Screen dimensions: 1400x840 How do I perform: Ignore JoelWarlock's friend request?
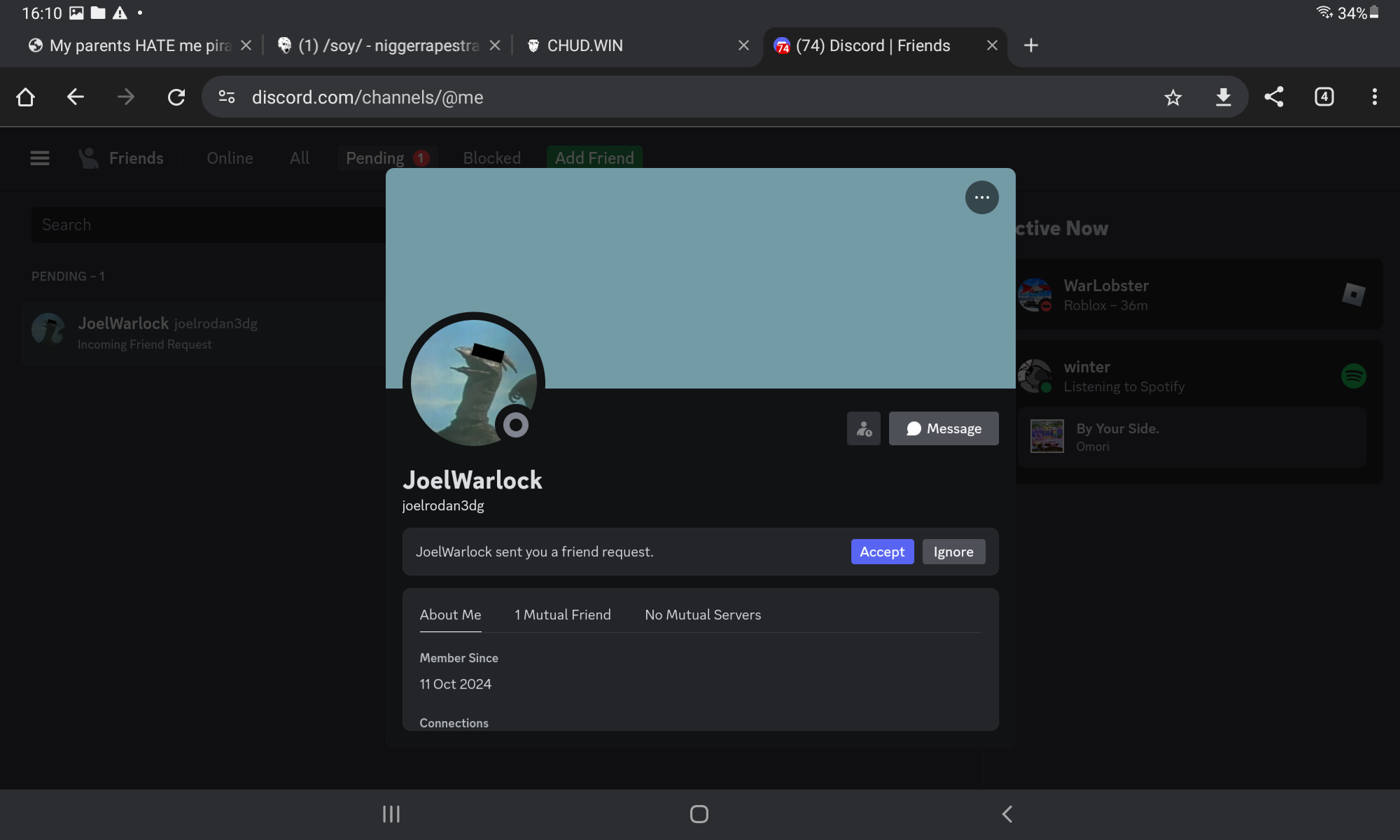tap(953, 552)
